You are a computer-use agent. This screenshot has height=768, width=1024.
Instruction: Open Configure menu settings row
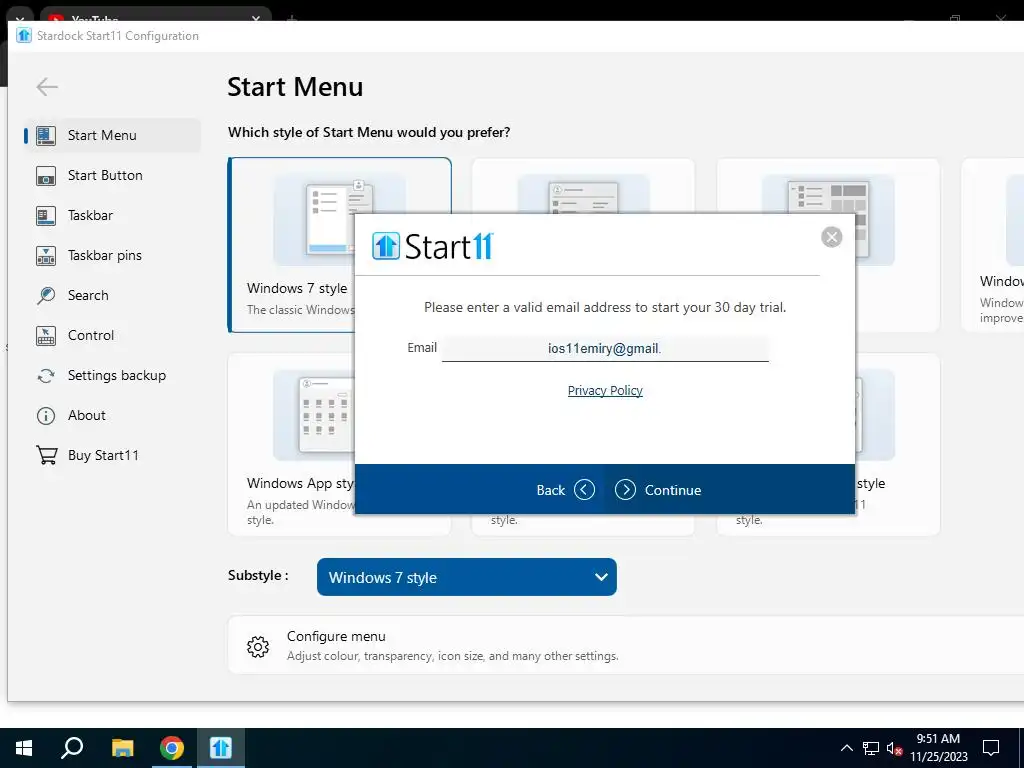626,645
